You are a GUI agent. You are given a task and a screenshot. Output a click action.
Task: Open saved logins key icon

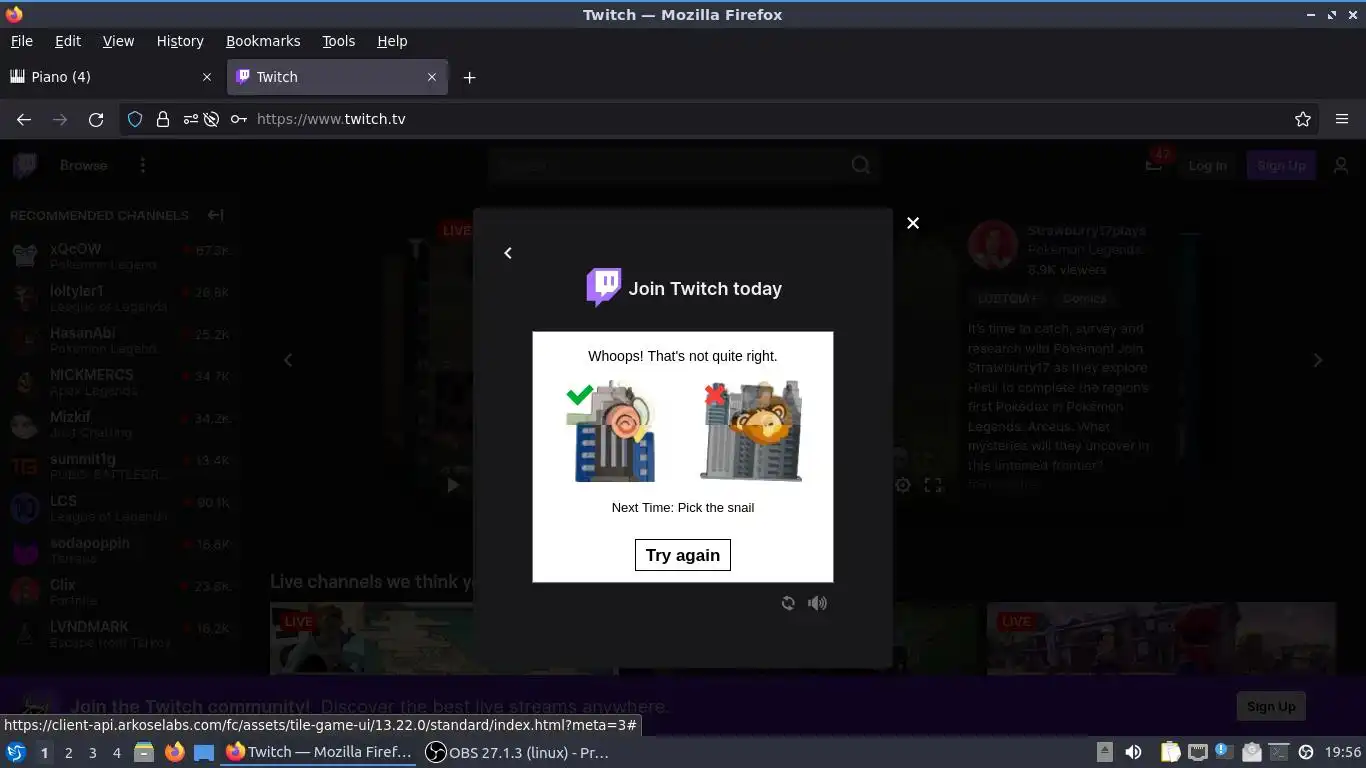(x=238, y=119)
